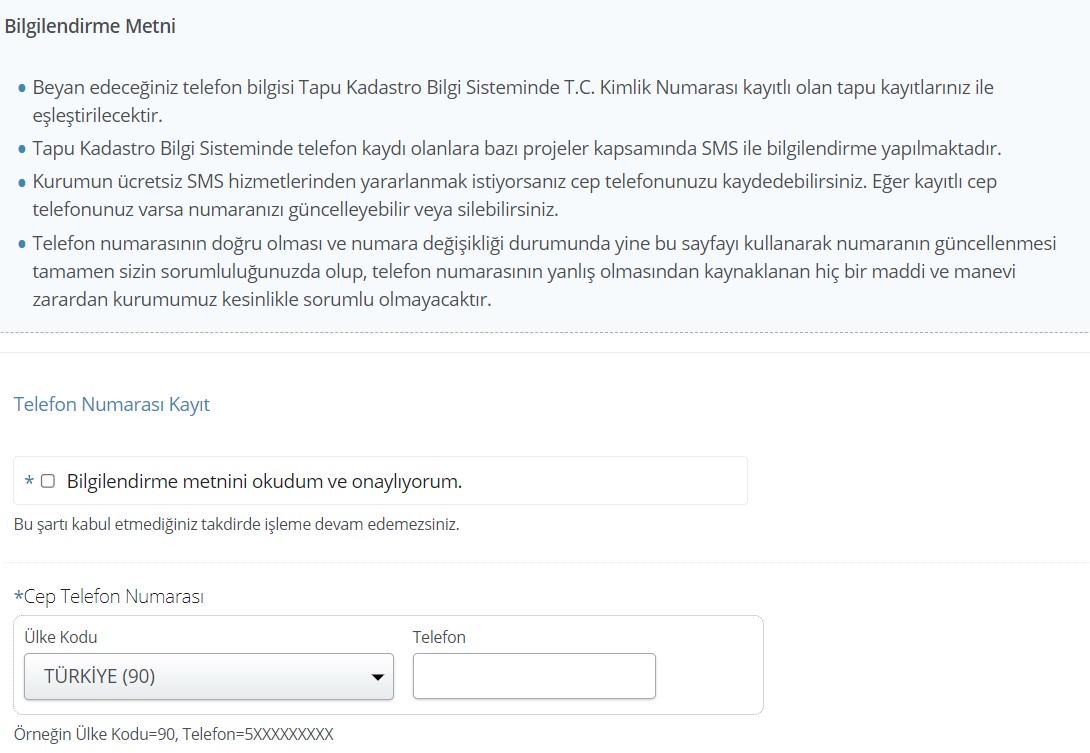Click the bullet text about SMS ile bilgilendirme
The width and height of the screenshot is (1090, 753).
516,149
